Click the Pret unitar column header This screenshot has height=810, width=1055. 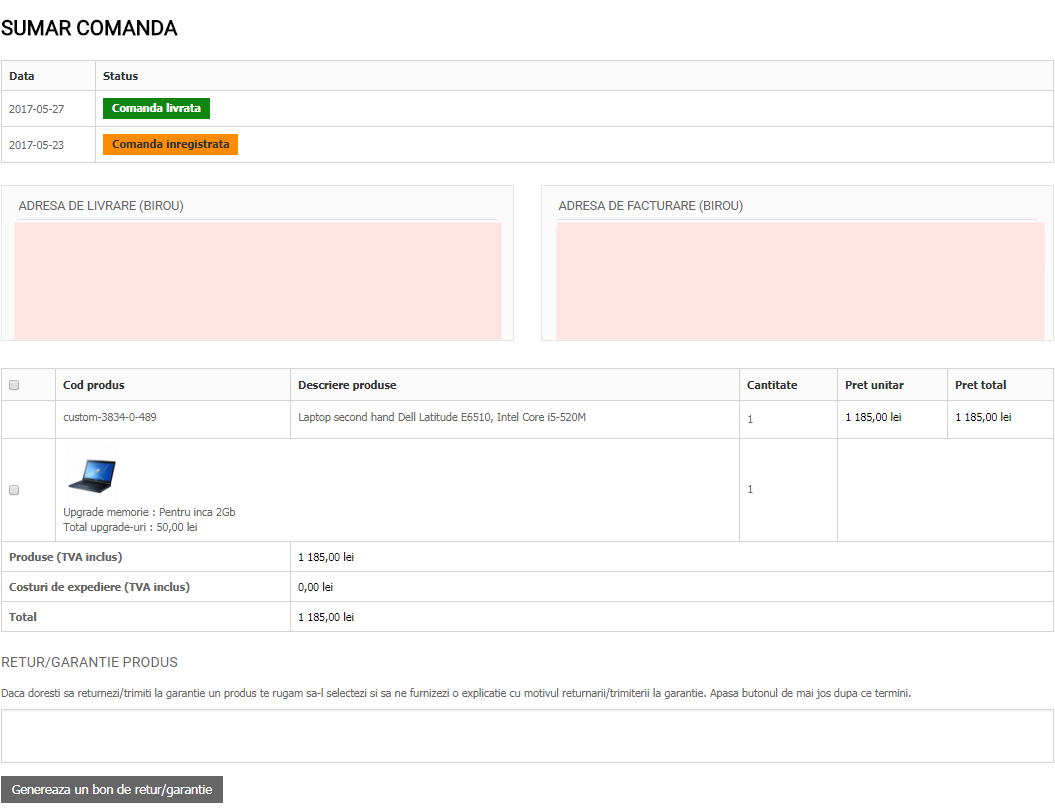pos(874,385)
